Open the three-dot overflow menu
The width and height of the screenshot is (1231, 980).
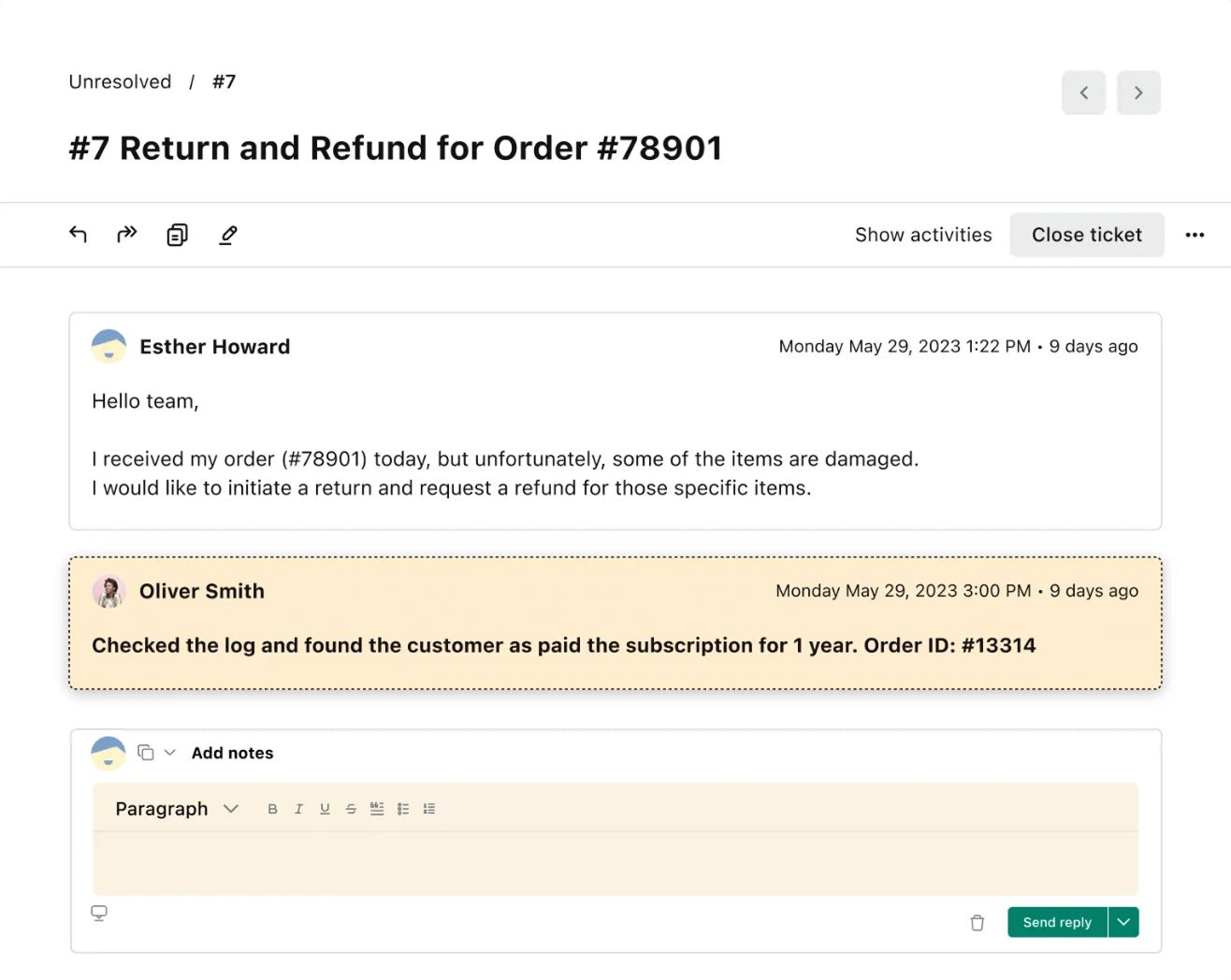coord(1195,235)
